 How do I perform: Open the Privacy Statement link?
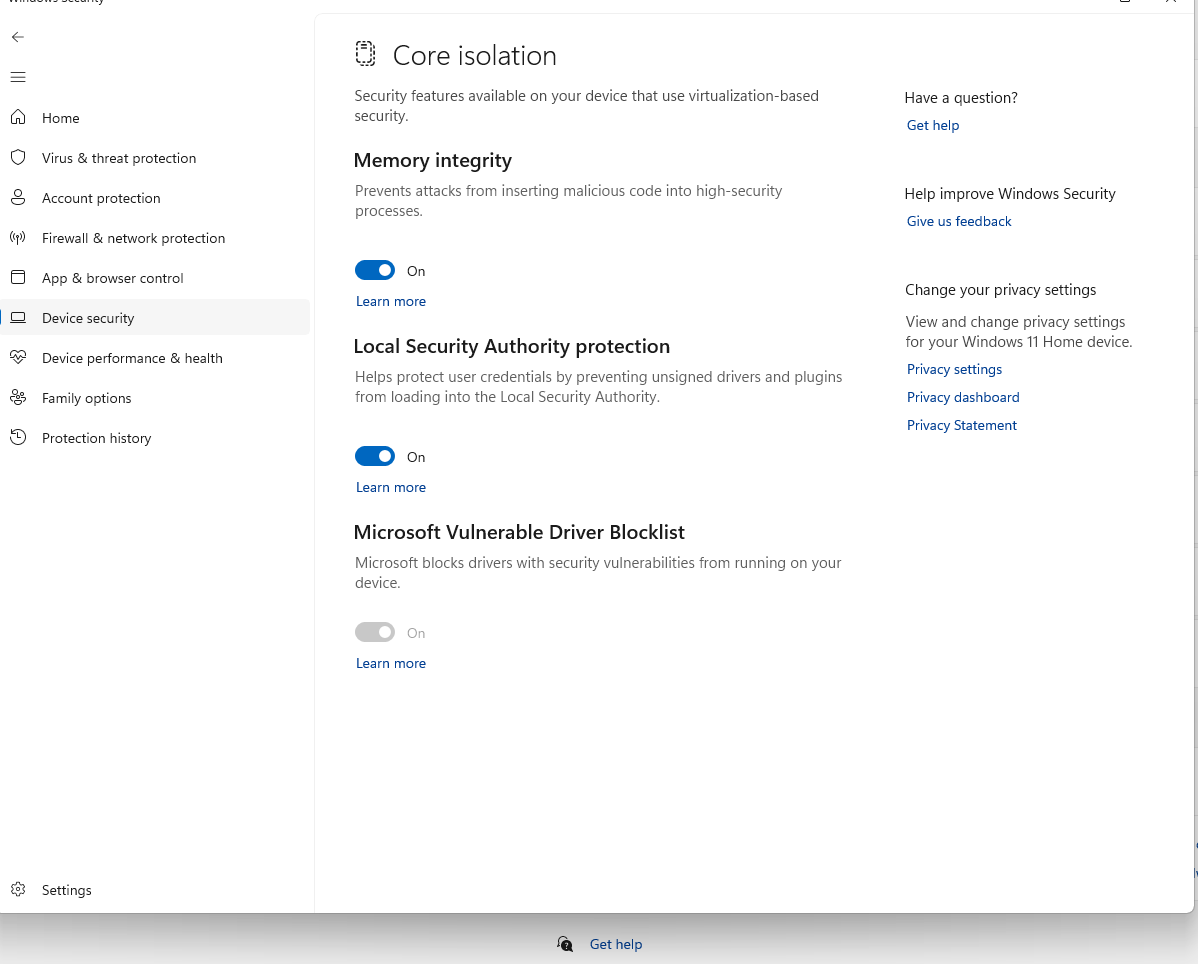pos(962,425)
